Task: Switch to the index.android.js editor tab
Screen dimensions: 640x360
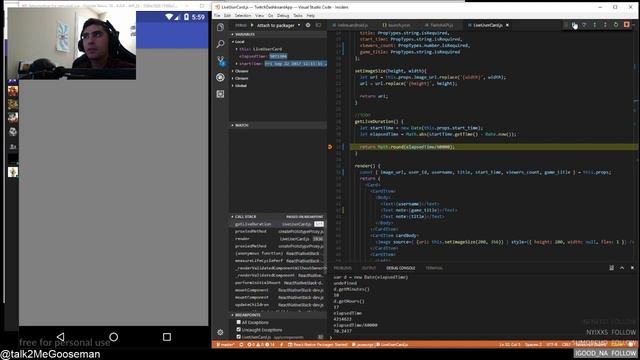Action: click(x=352, y=25)
